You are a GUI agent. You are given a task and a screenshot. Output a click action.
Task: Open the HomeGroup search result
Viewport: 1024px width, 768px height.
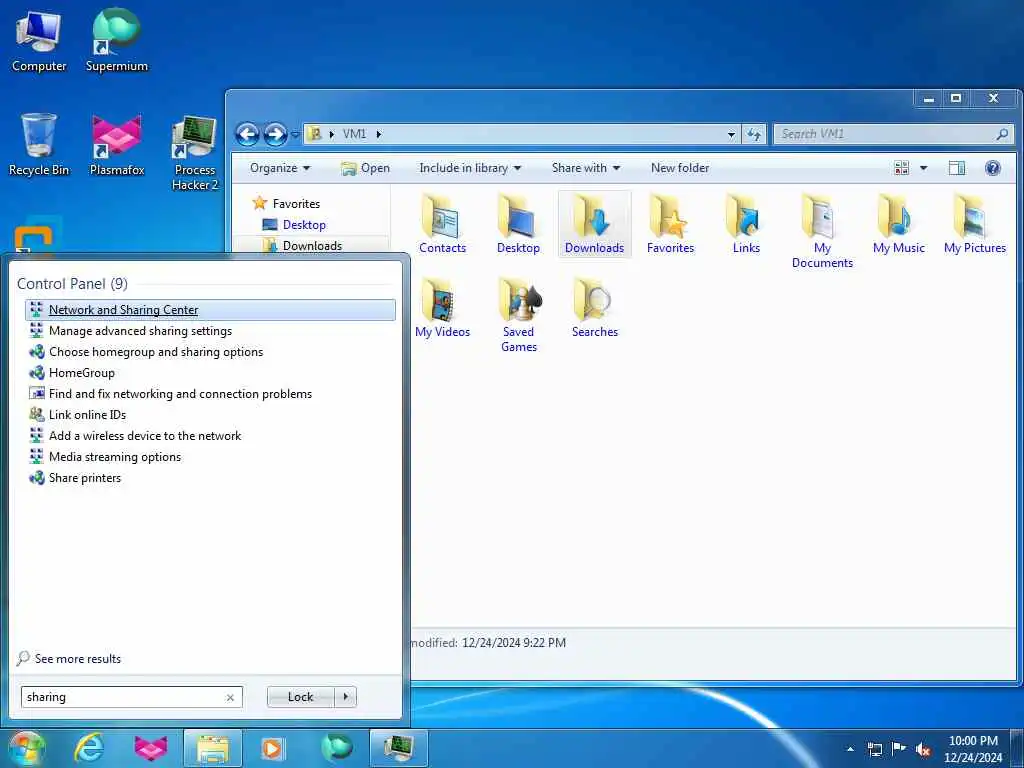pyautogui.click(x=210, y=372)
